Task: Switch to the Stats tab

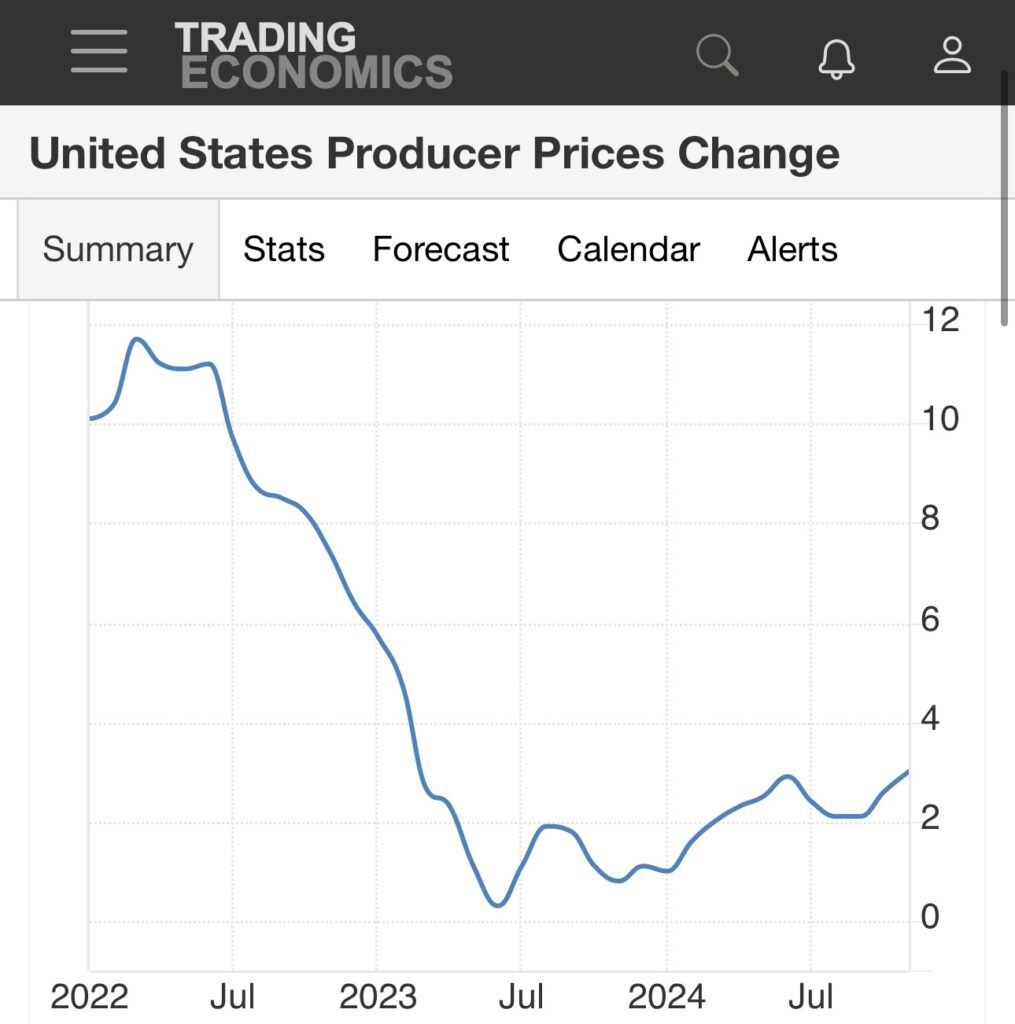Action: tap(284, 249)
